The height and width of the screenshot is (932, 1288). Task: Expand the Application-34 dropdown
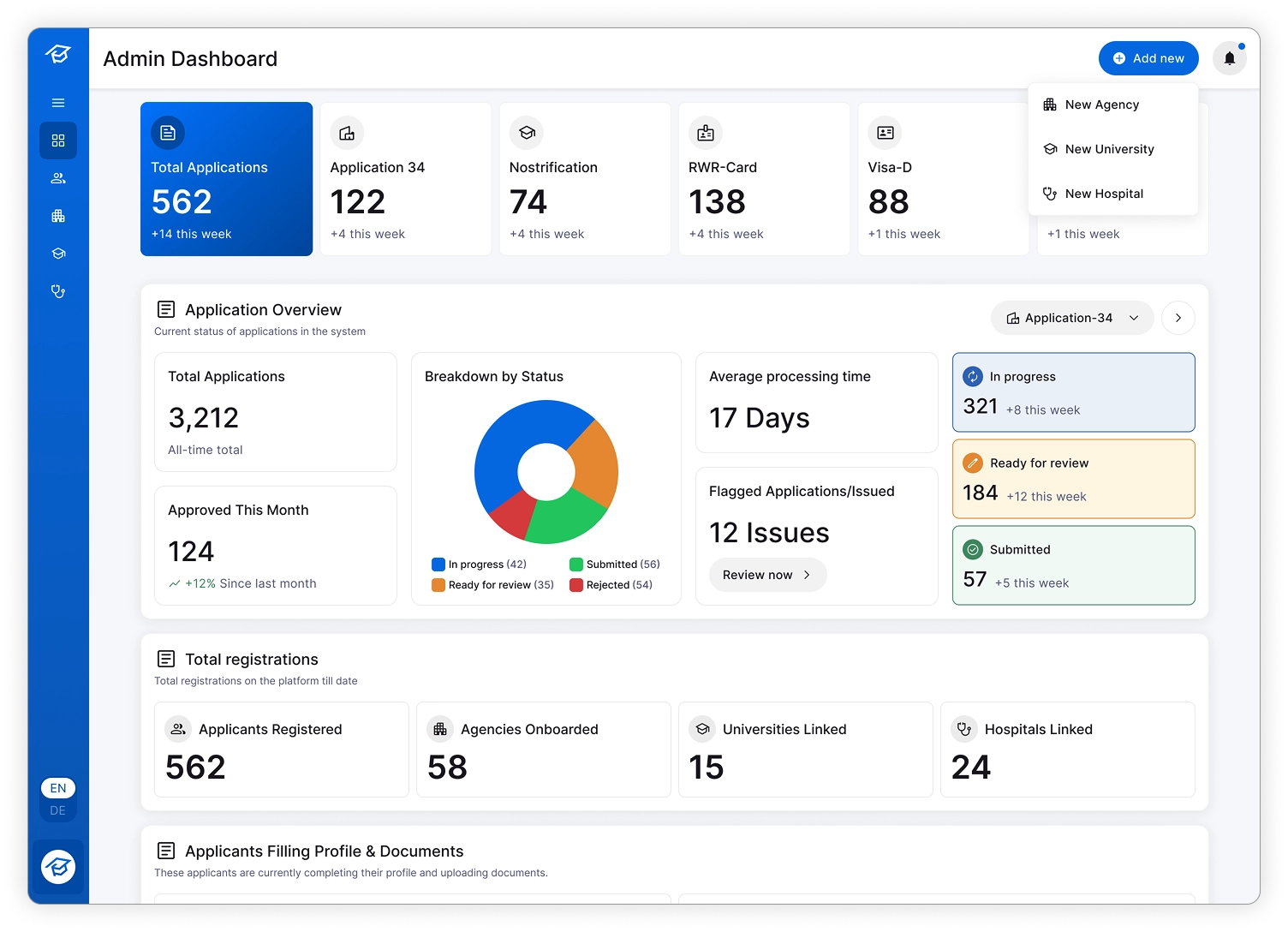(1072, 318)
